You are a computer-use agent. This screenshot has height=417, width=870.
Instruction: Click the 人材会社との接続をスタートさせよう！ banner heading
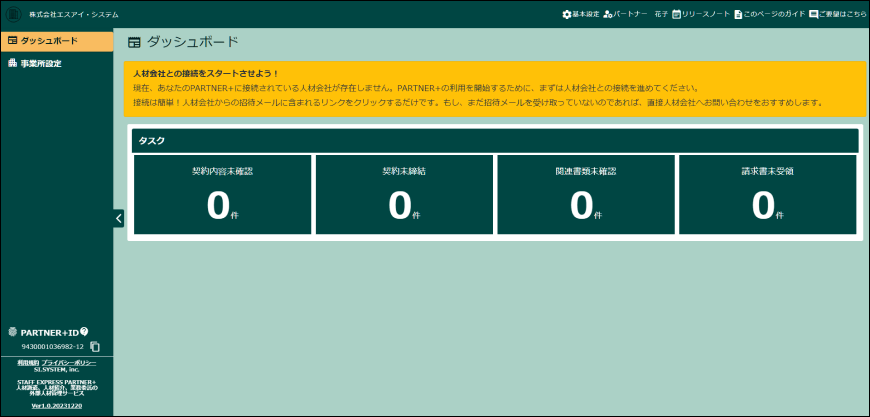pos(206,73)
